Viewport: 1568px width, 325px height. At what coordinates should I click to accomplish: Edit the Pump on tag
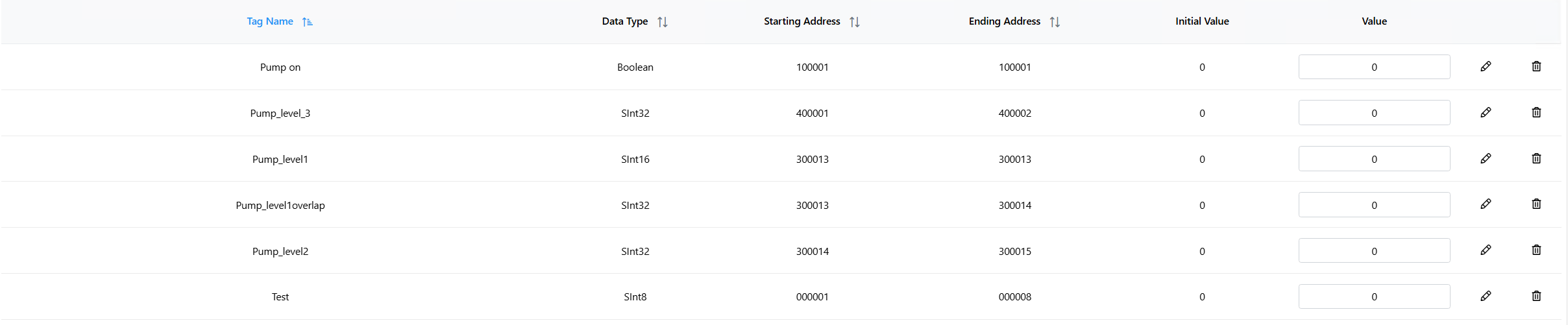(x=1486, y=66)
